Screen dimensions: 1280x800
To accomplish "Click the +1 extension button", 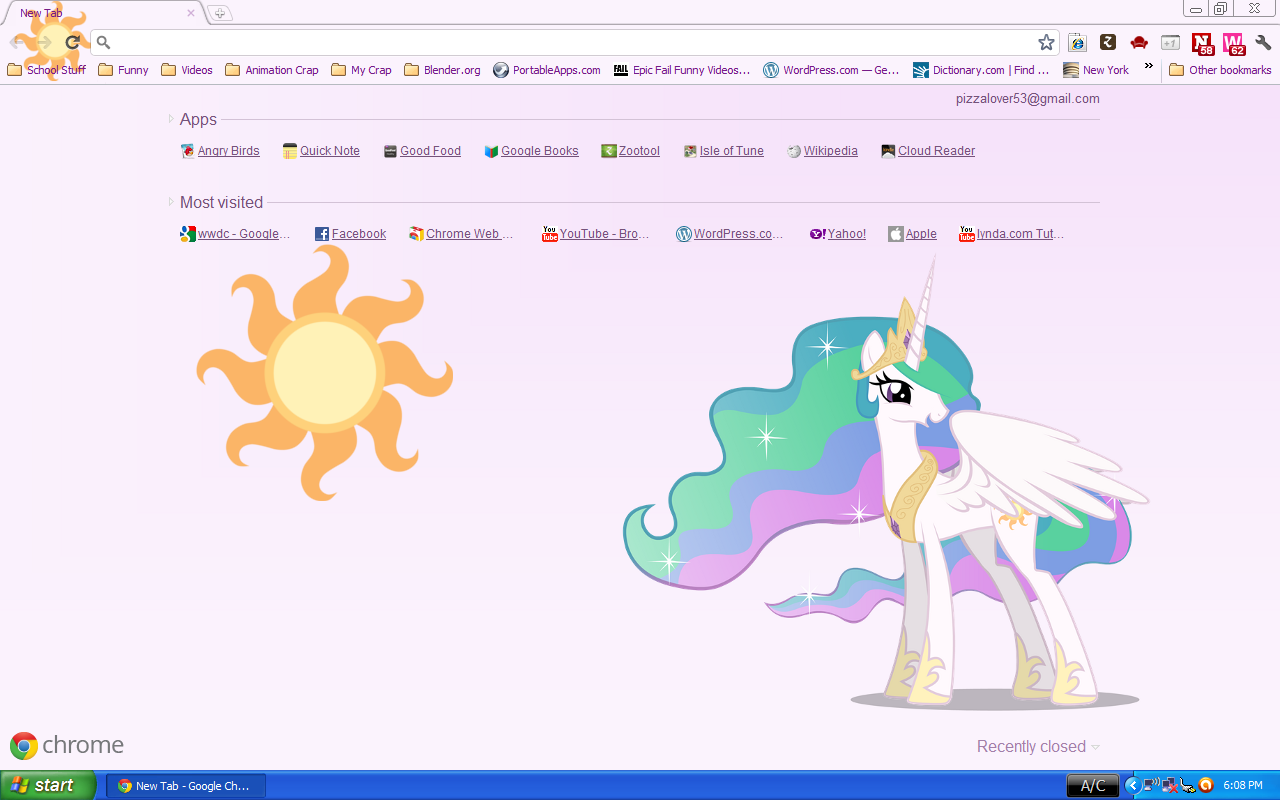I will (1170, 42).
